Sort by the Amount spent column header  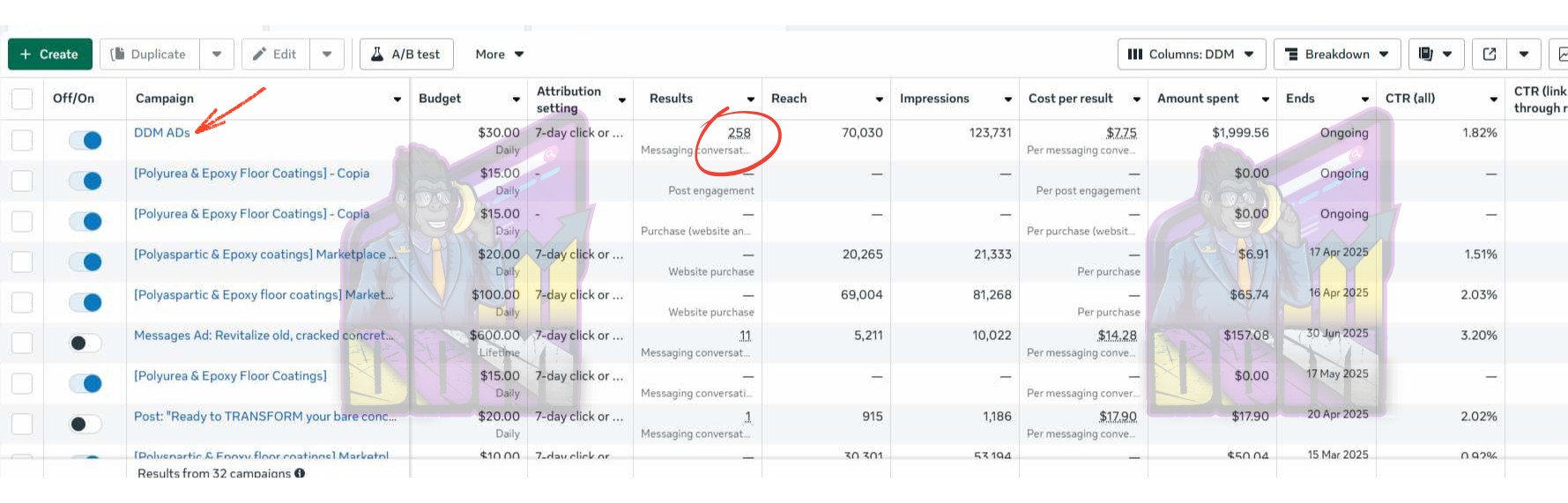(x=1198, y=99)
